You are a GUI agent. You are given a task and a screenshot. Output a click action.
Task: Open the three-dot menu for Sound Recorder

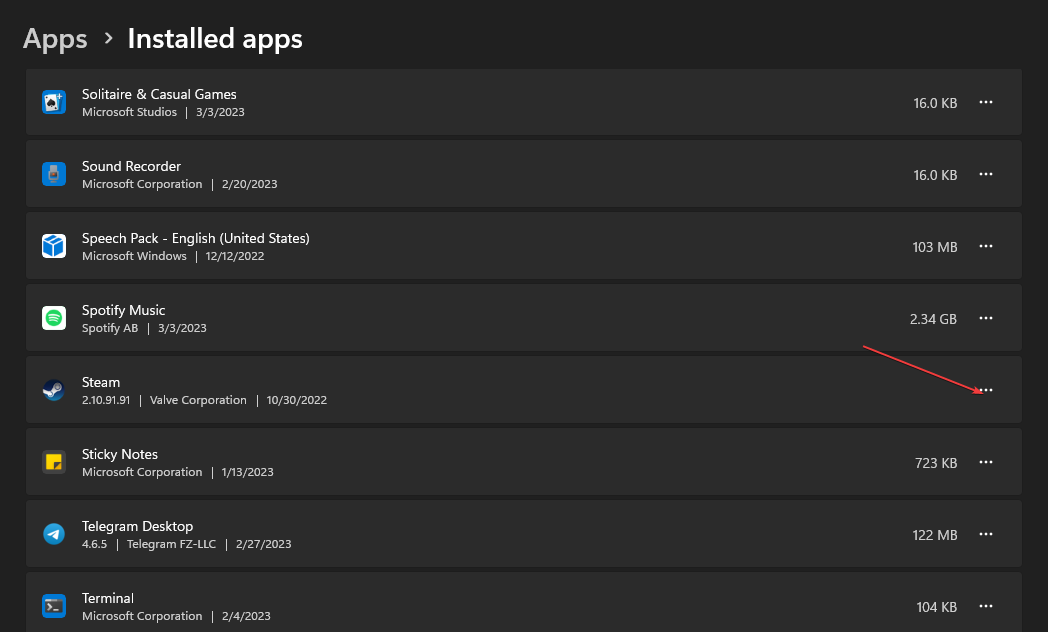[986, 174]
